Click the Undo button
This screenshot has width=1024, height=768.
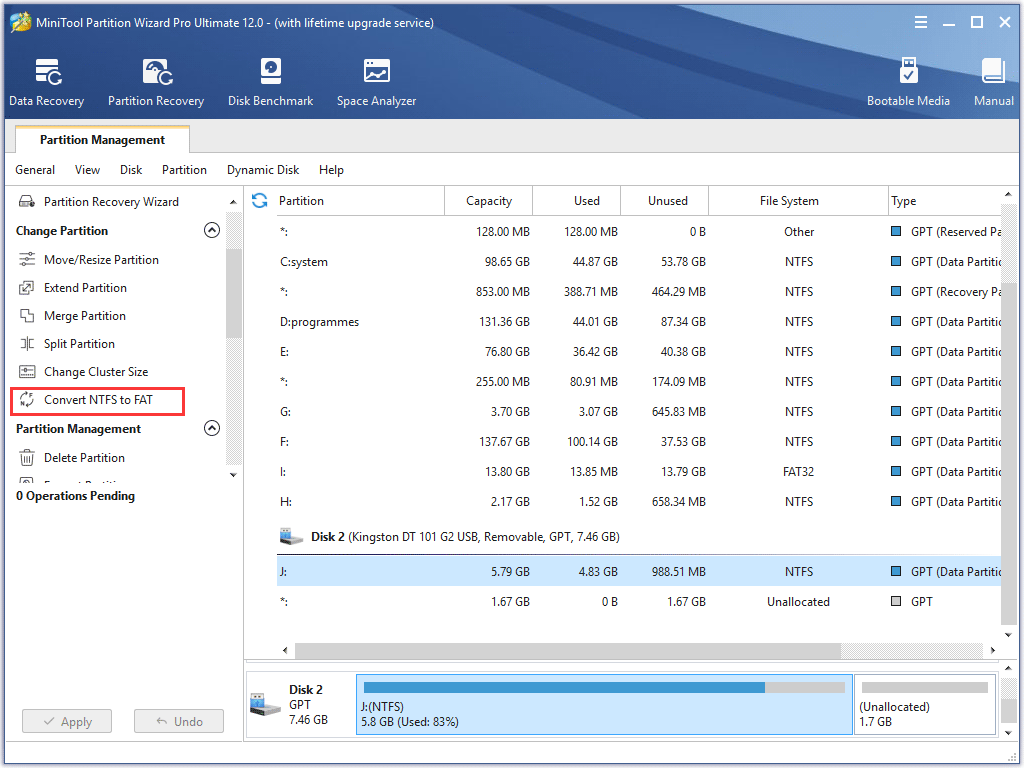point(179,721)
